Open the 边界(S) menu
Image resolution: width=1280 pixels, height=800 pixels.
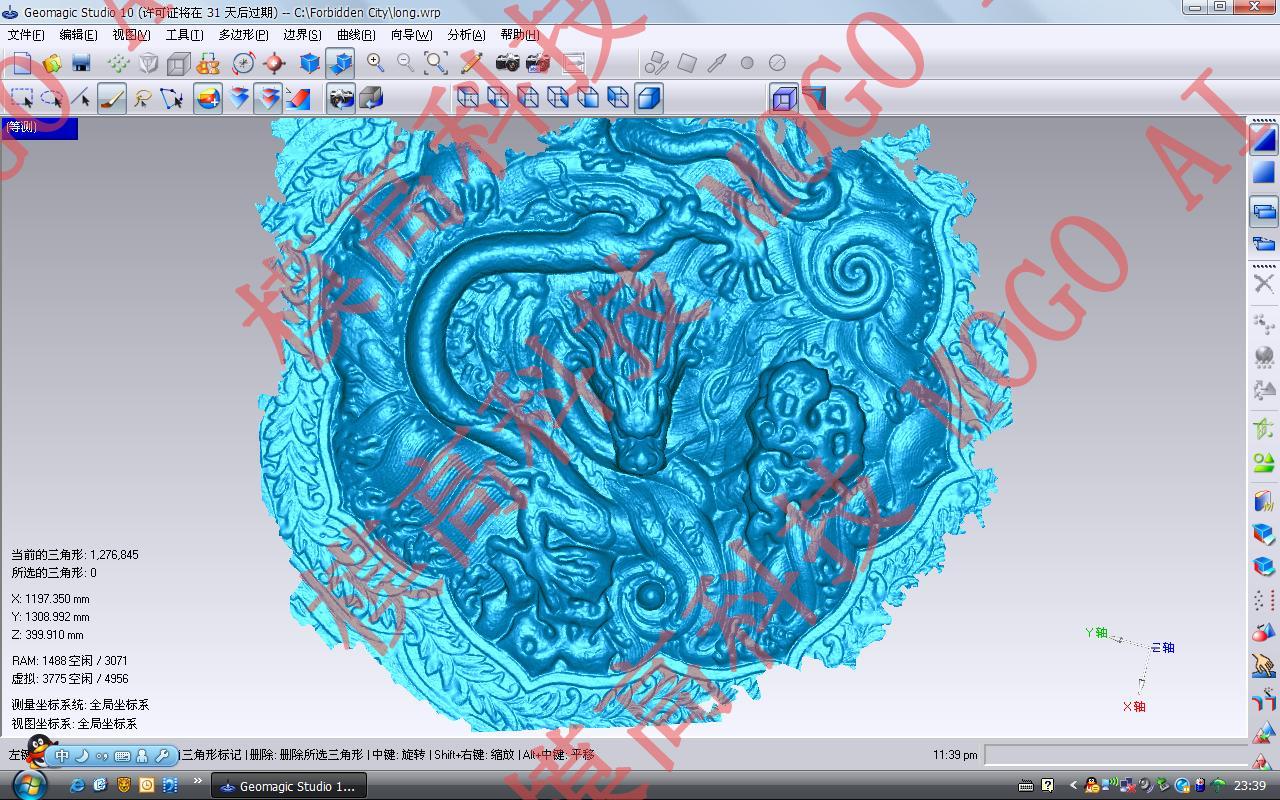pyautogui.click(x=302, y=35)
